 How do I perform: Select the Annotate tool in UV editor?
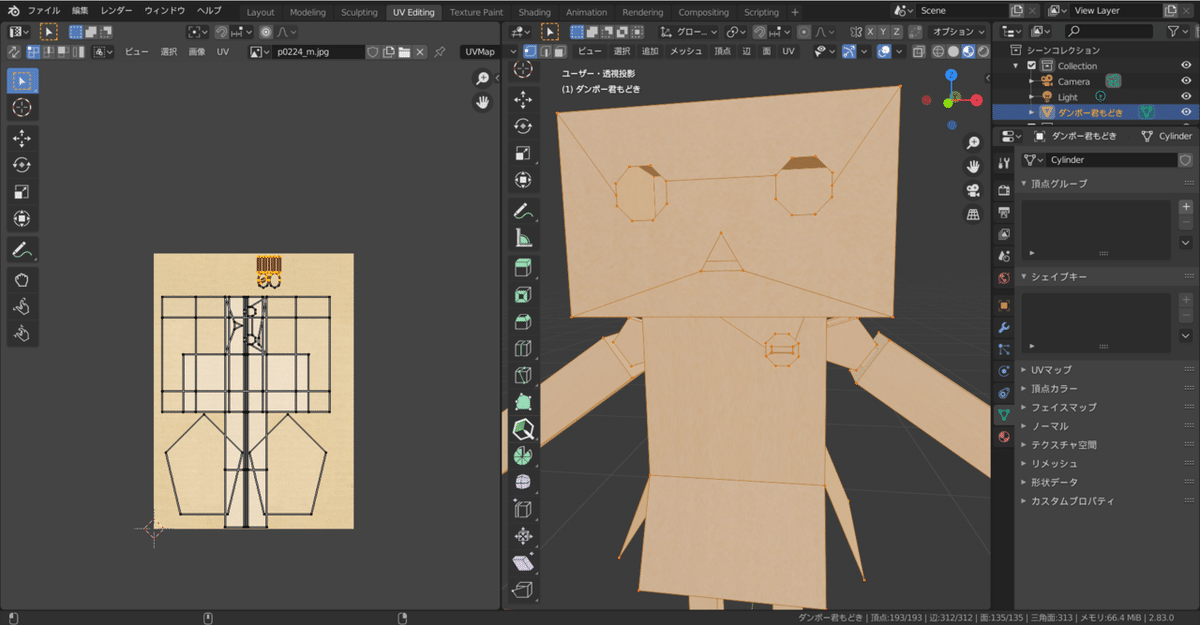(x=22, y=250)
